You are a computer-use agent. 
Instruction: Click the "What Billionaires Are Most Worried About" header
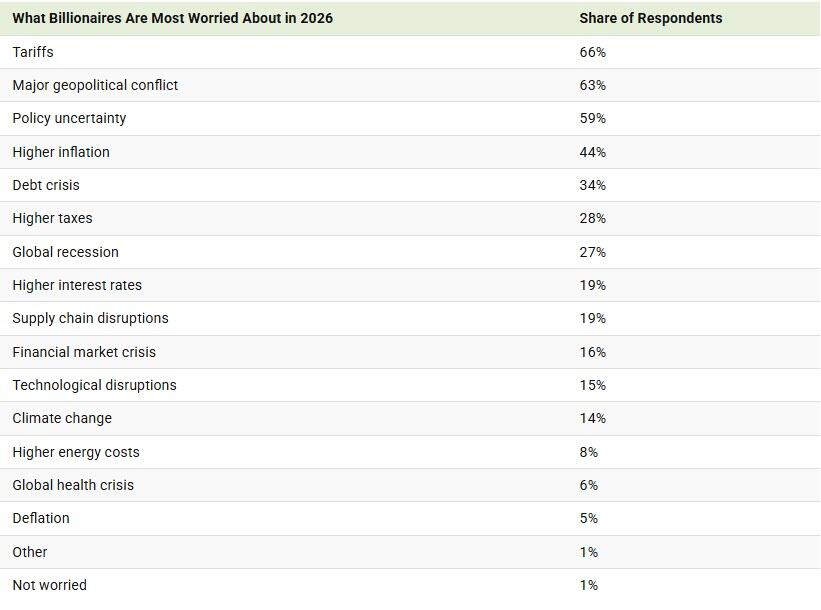pos(172,18)
